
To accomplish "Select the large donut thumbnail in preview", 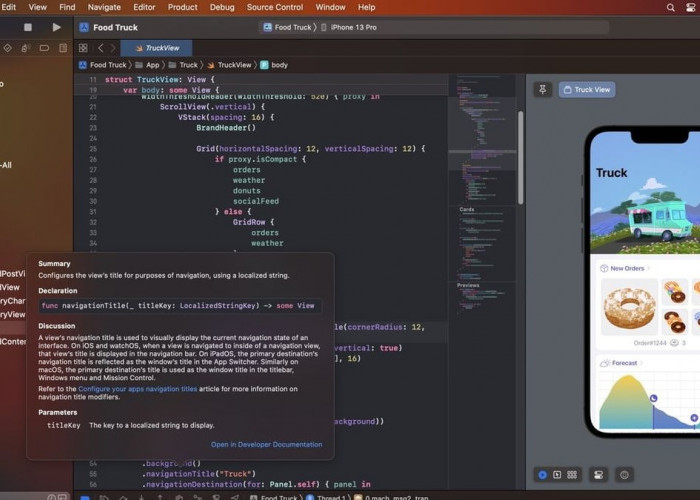I will (629, 307).
